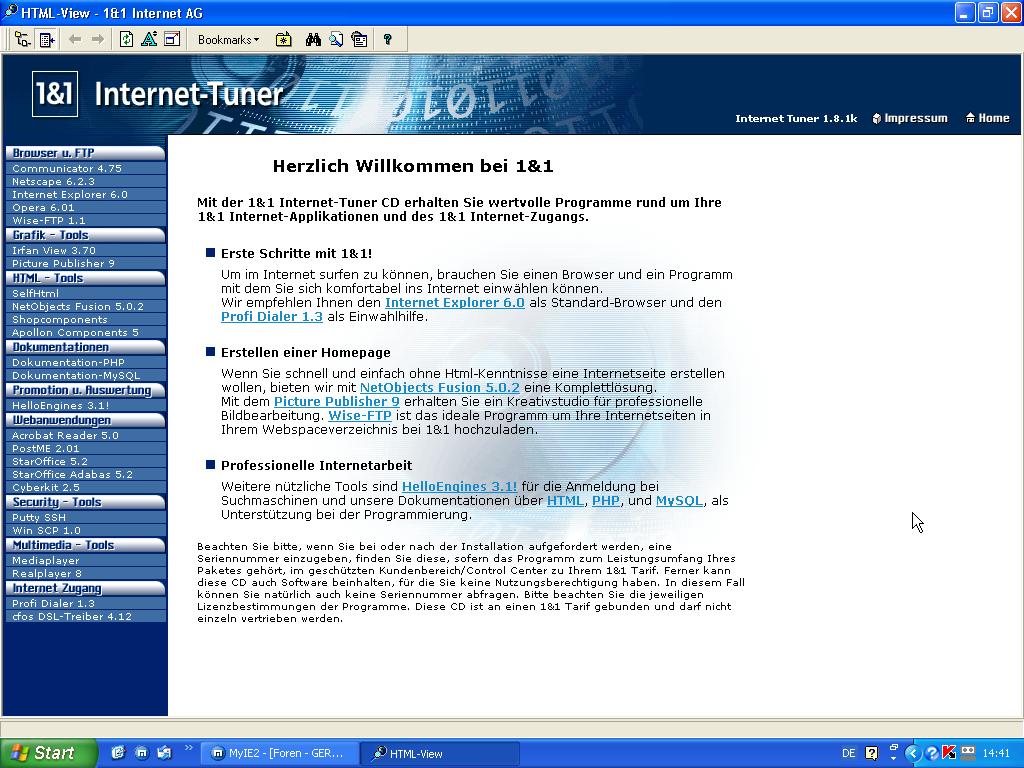
Task: Open PostME 2.01 in sidebar
Action: coord(85,449)
